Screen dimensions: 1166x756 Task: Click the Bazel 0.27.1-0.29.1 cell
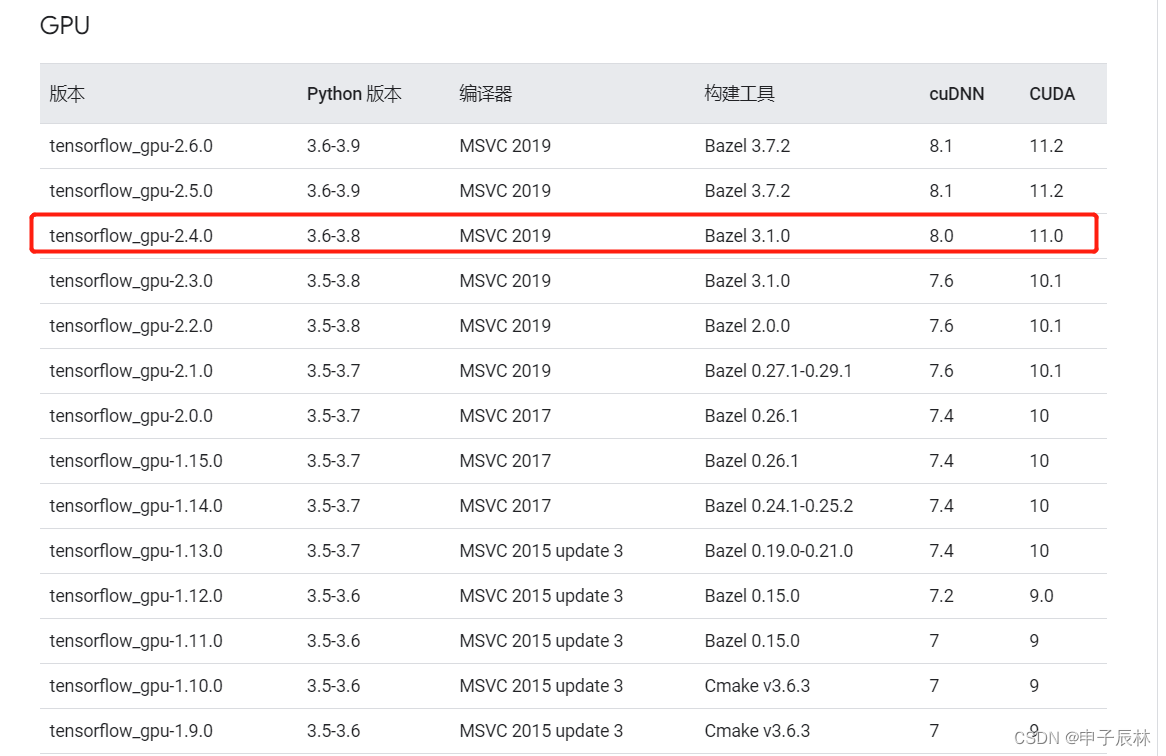click(x=778, y=371)
